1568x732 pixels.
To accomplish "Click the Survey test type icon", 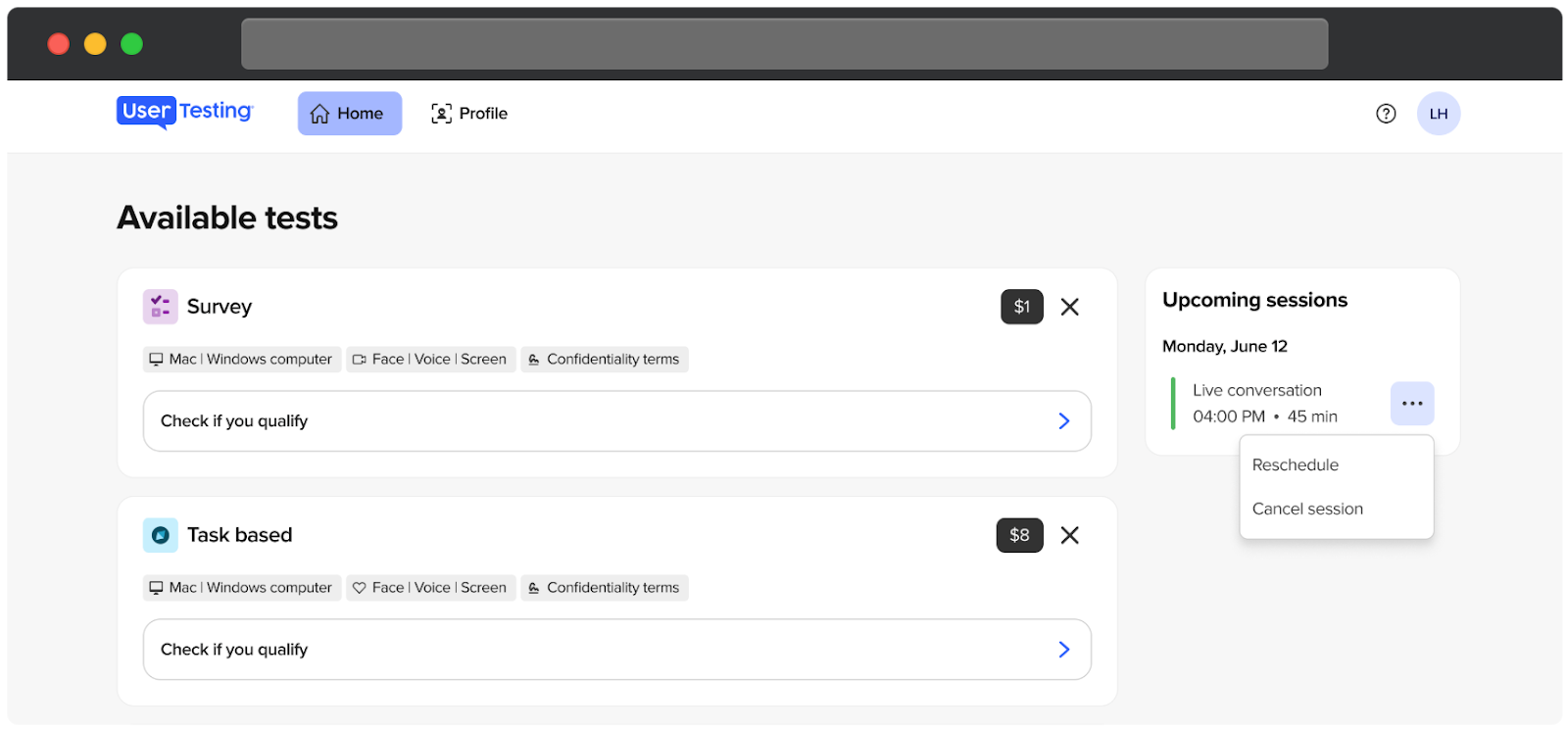I will click(x=160, y=307).
